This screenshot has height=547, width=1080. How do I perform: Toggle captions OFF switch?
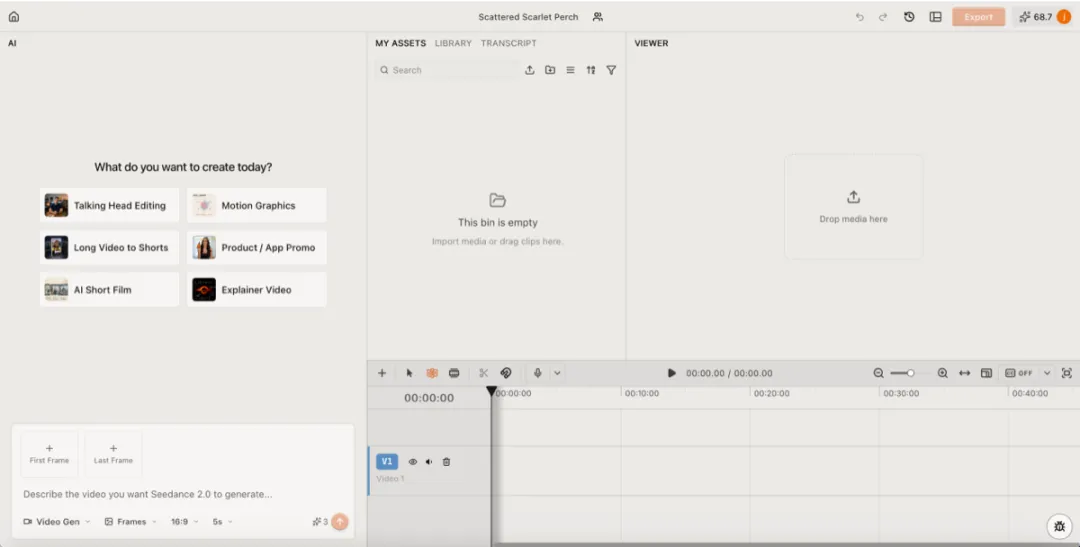[1019, 373]
